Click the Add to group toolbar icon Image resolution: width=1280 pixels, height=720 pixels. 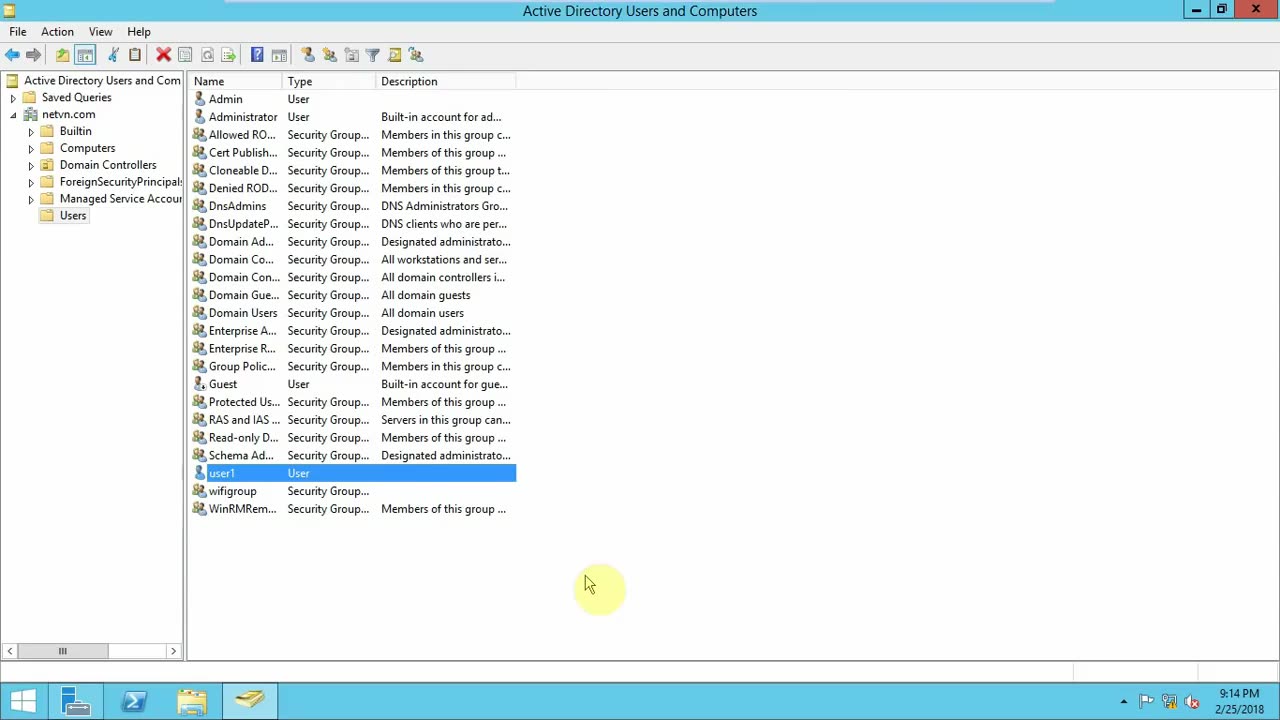(x=417, y=55)
